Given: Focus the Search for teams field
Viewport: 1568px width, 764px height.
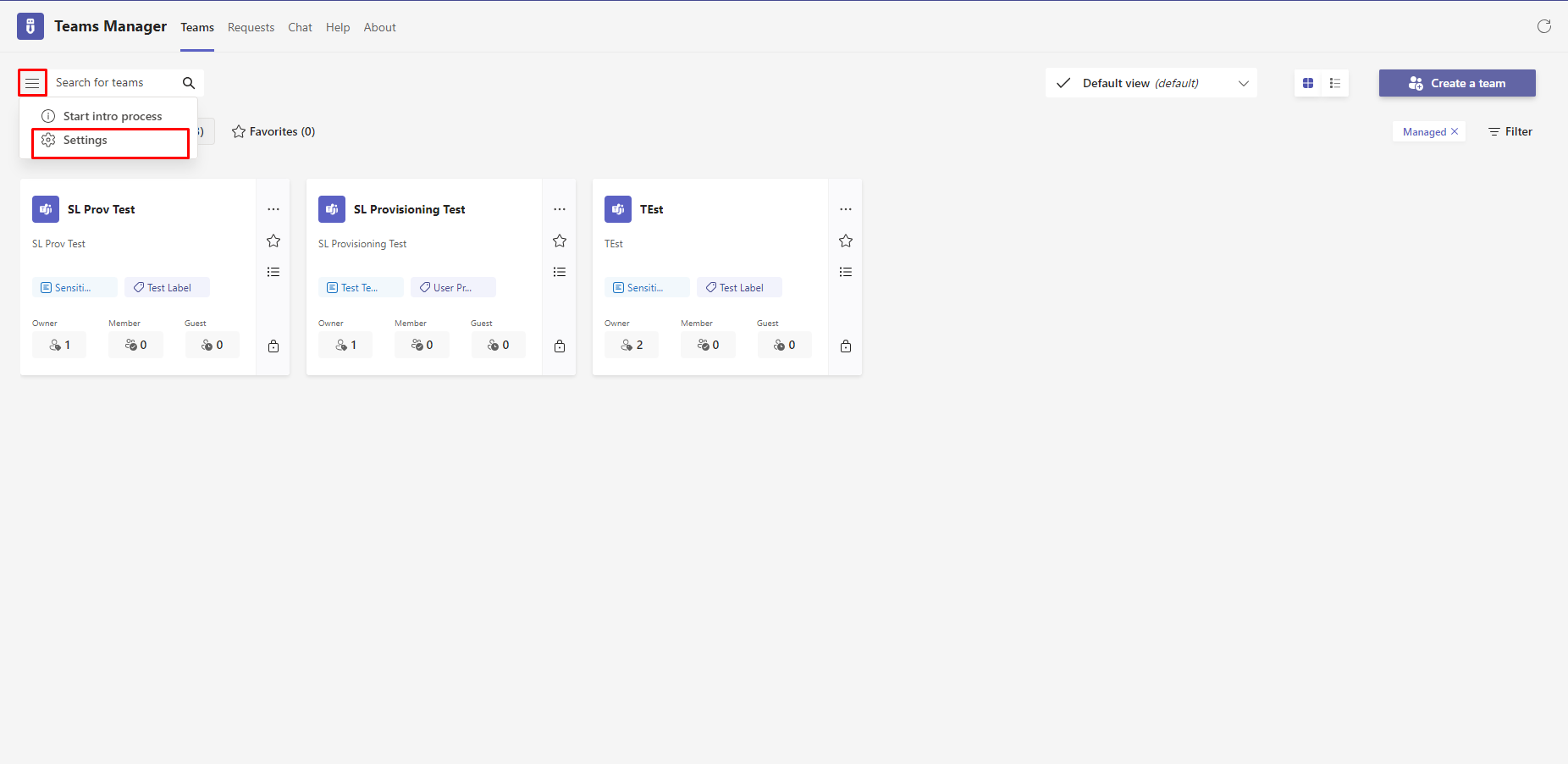Looking at the screenshot, I should point(114,83).
